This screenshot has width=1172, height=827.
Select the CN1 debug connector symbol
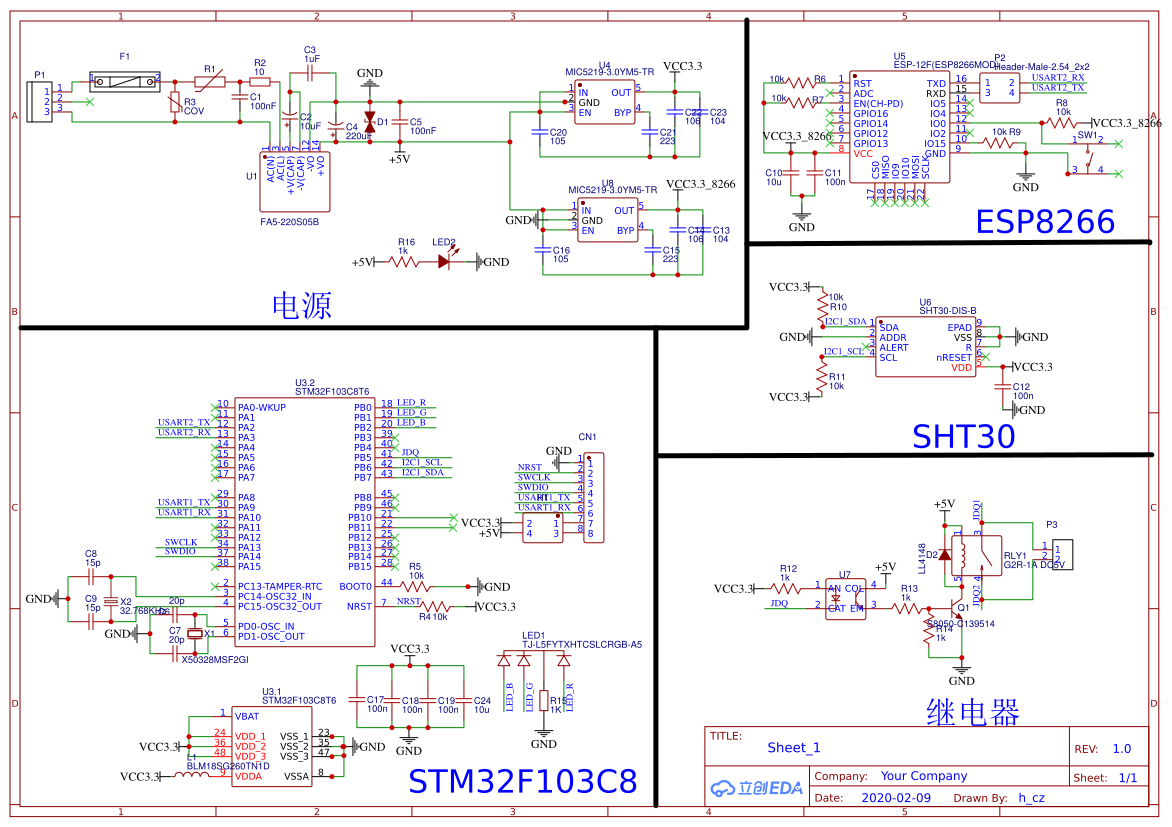(593, 497)
